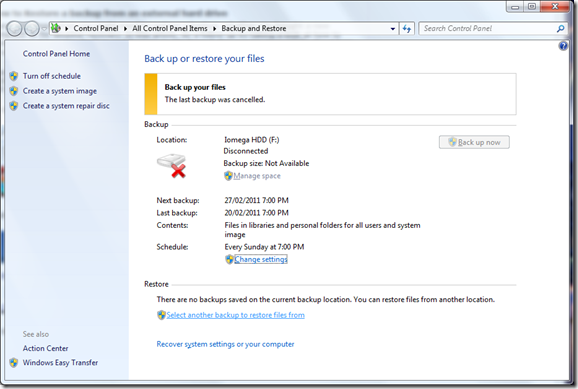Open Action Center under See also
578x389 pixels.
(45, 348)
